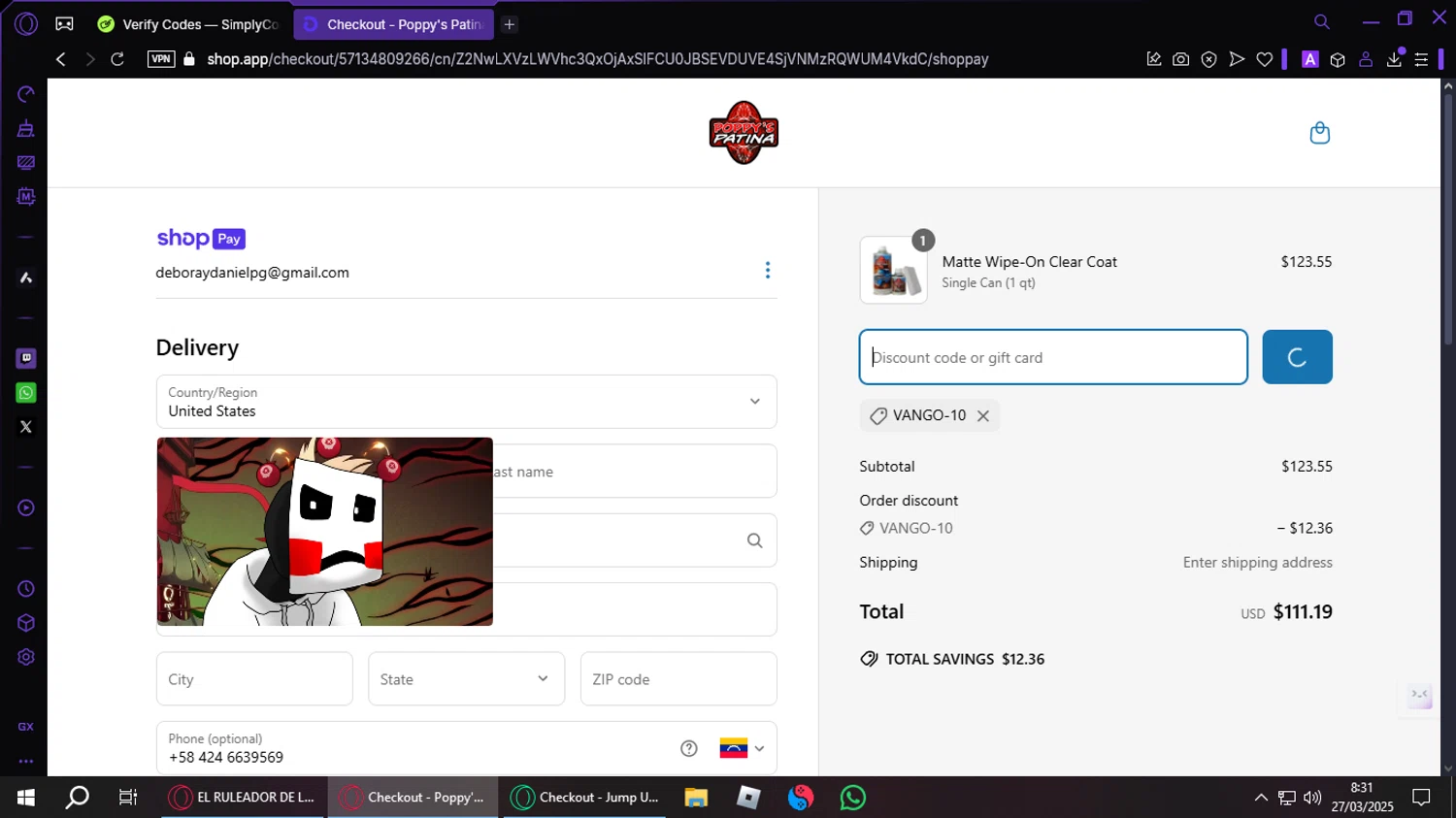1456x818 pixels.
Task: Go back to the previous page
Action: pos(61,59)
